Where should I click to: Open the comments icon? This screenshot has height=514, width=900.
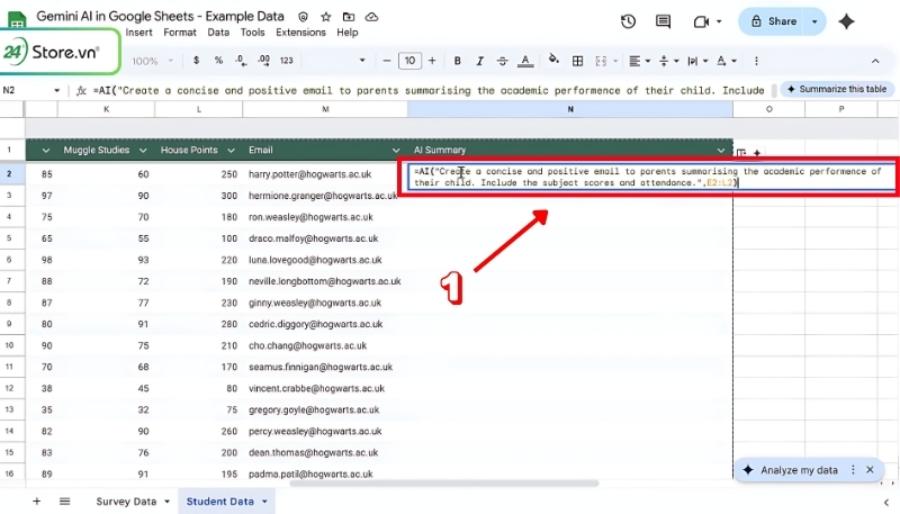pyautogui.click(x=663, y=22)
